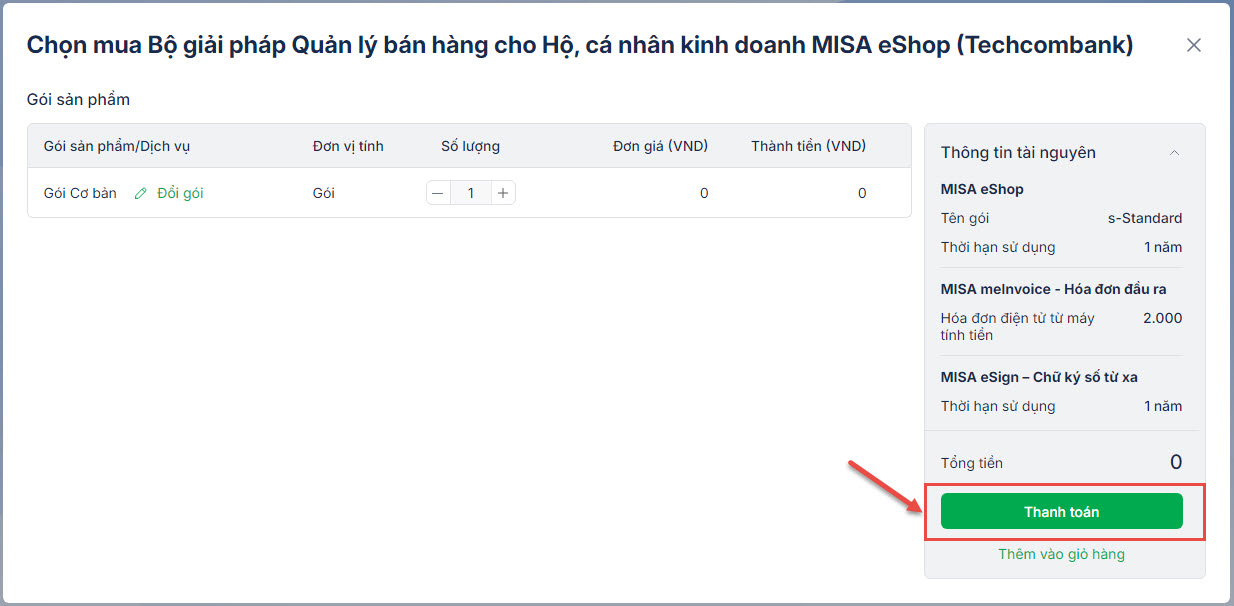Click the Thành tiền (VND) column header
This screenshot has height=606, width=1234.
point(809,146)
